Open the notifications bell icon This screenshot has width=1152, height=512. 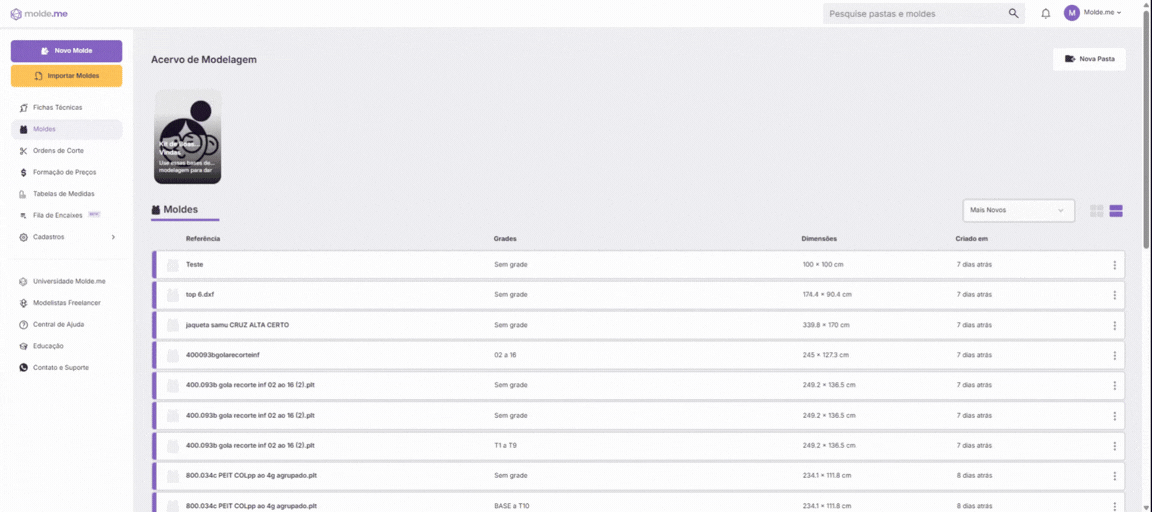pos(1045,13)
